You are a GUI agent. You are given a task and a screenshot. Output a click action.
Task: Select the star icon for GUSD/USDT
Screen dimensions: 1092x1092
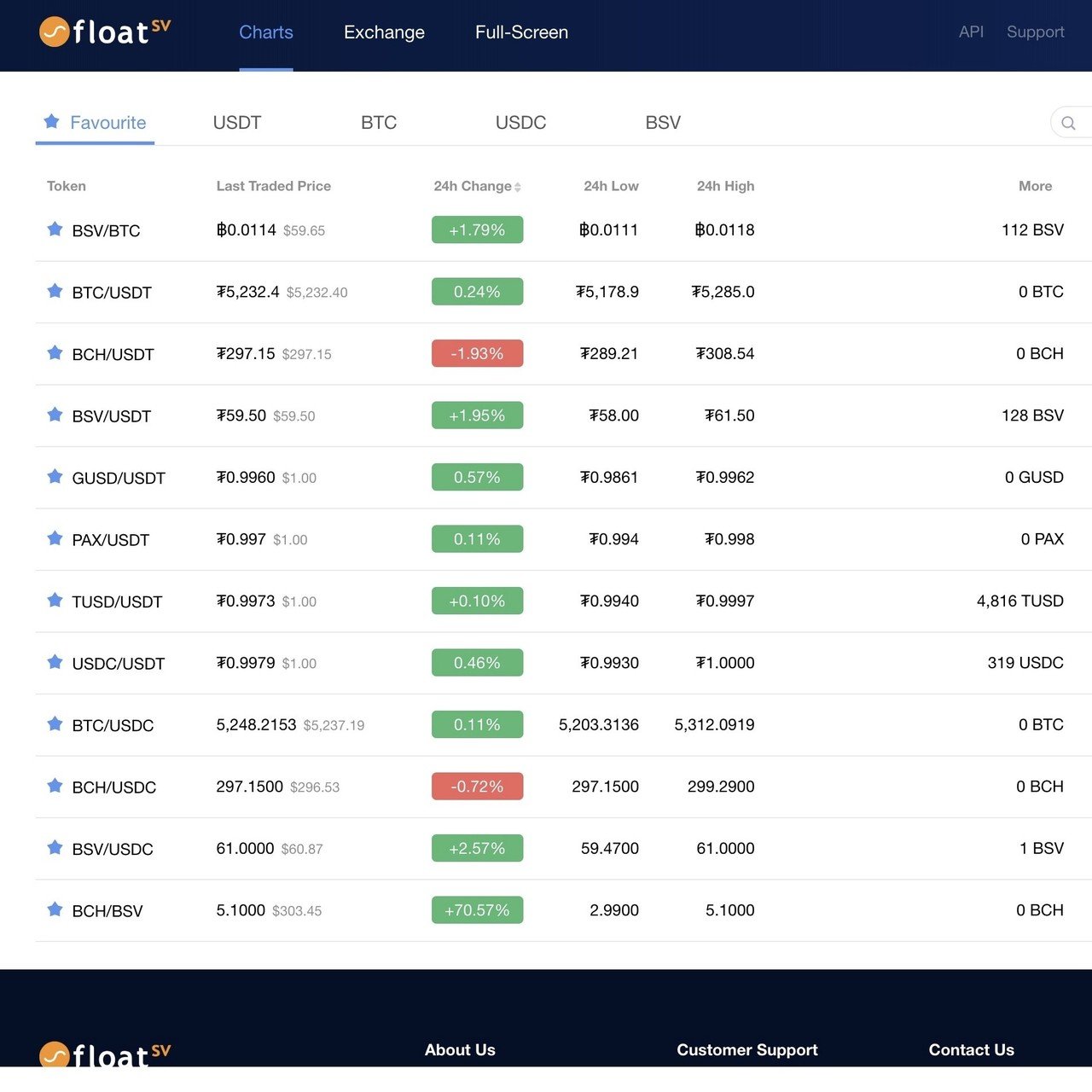tap(55, 477)
